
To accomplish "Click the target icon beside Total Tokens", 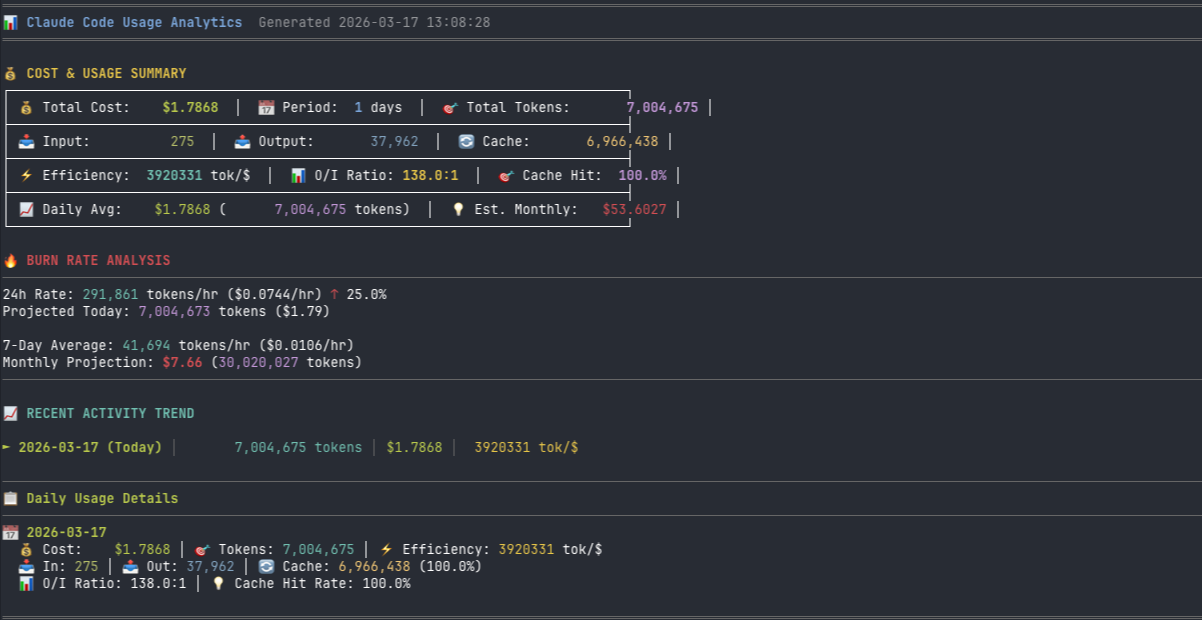I will [450, 108].
